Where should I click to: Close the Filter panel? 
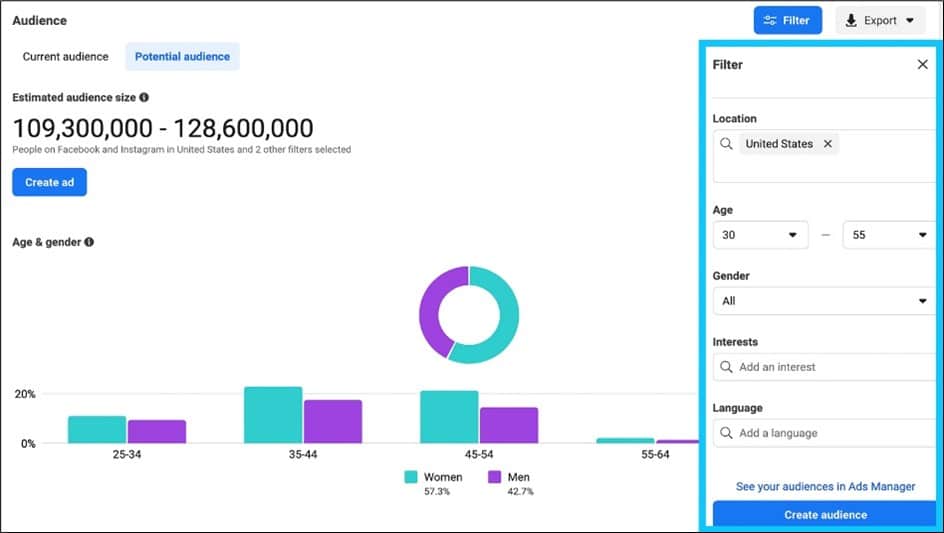(x=922, y=64)
